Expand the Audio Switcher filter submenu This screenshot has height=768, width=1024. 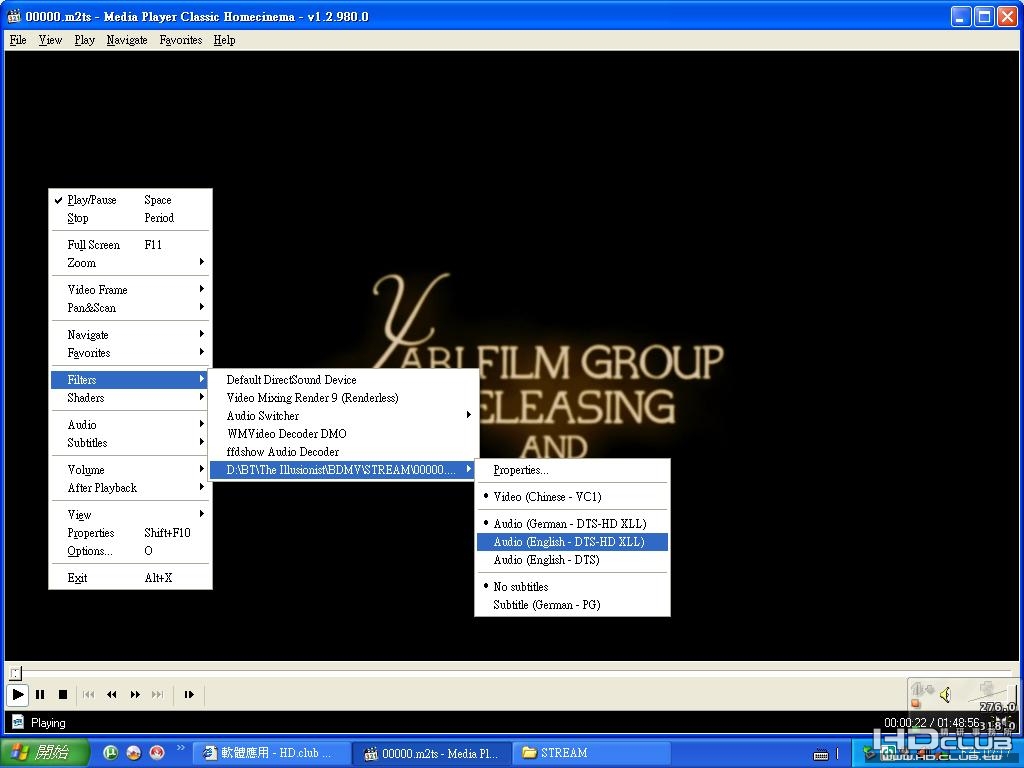(344, 416)
